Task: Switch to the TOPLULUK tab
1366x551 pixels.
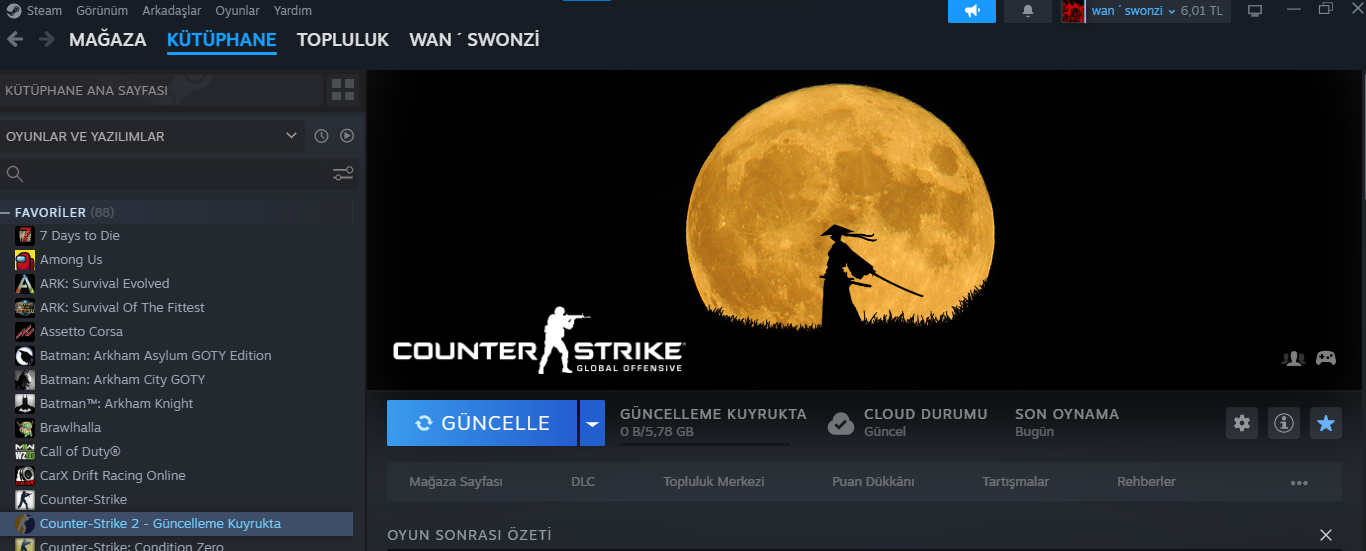Action: coord(343,40)
